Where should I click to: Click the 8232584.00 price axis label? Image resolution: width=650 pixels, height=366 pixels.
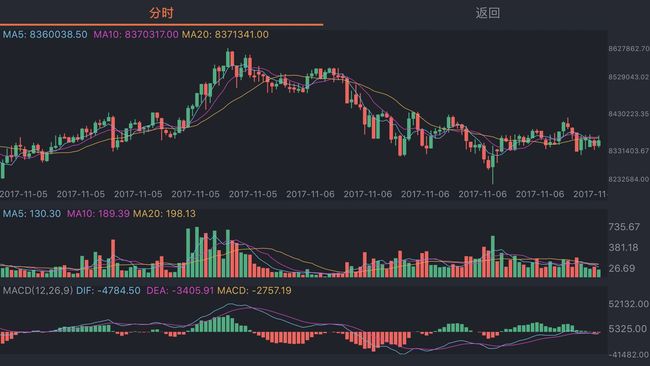coord(629,179)
